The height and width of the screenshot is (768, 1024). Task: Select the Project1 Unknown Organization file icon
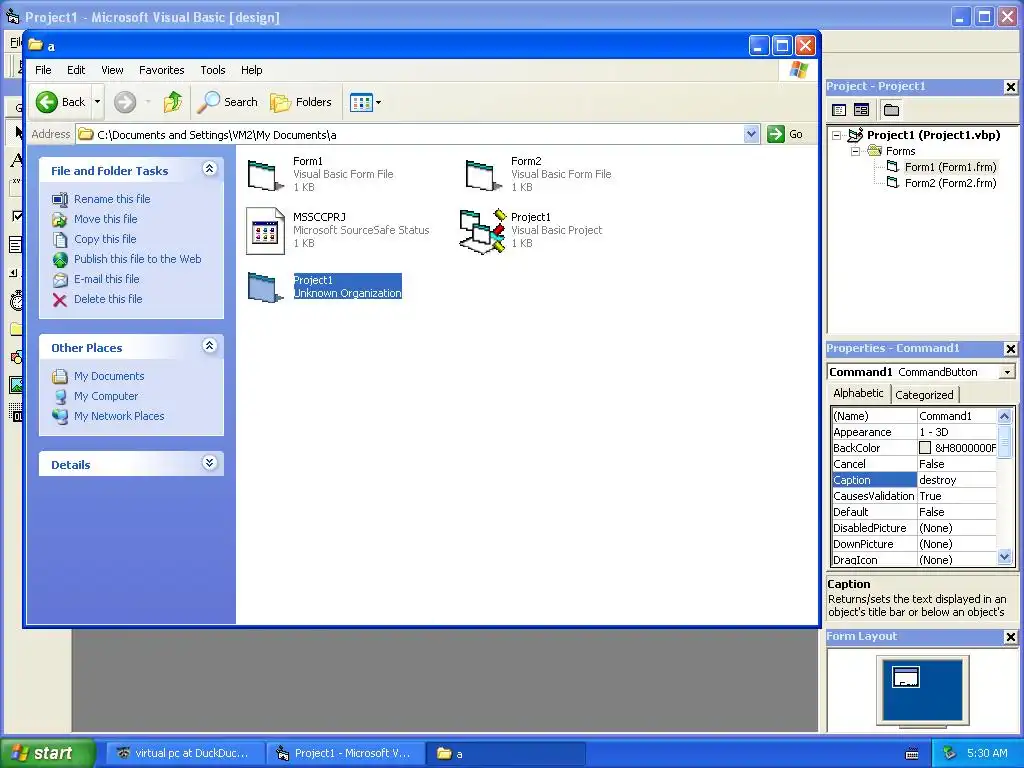tap(265, 287)
